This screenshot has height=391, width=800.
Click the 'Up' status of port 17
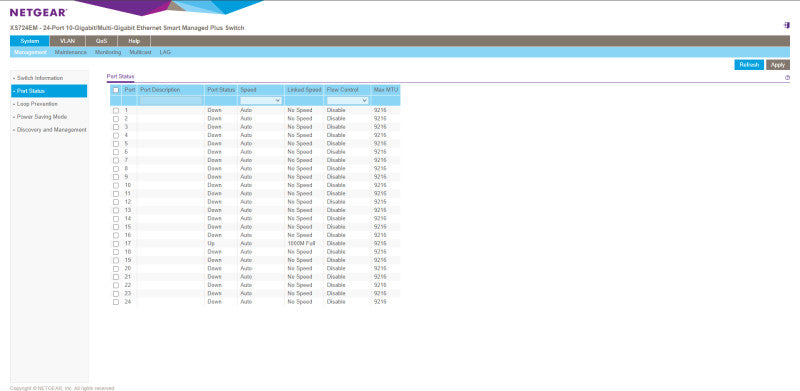211,243
